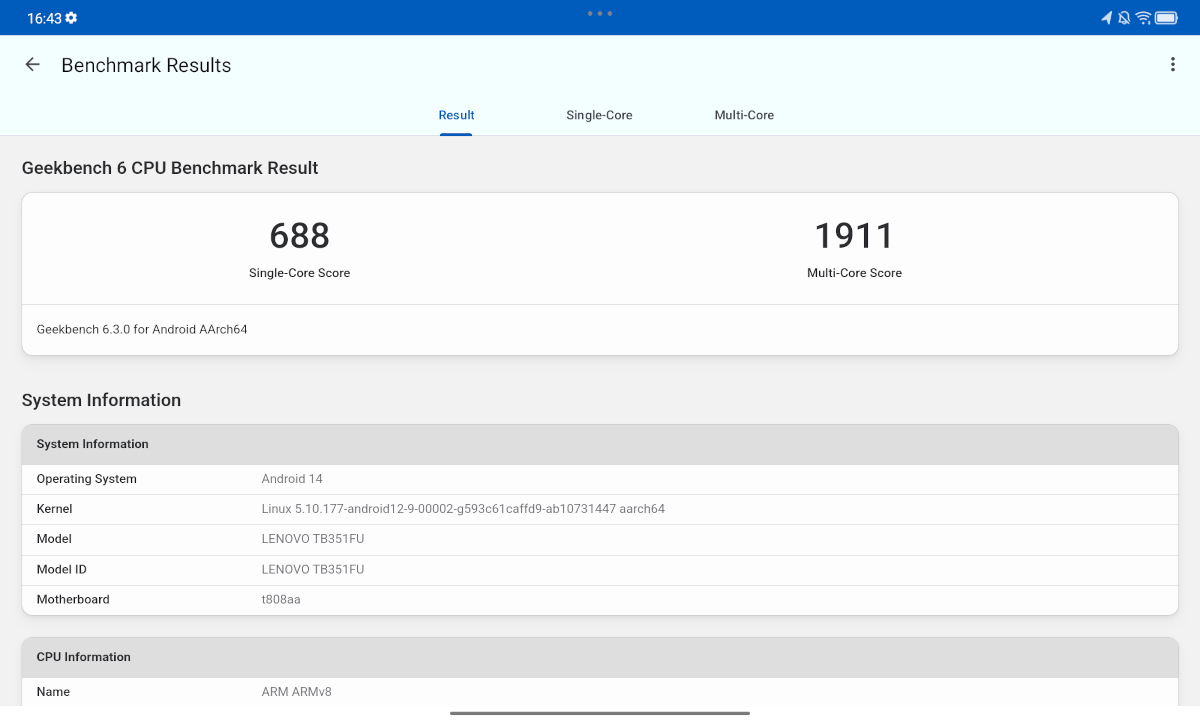Switch to the Single-Core tab
The width and height of the screenshot is (1200, 720).
[599, 115]
